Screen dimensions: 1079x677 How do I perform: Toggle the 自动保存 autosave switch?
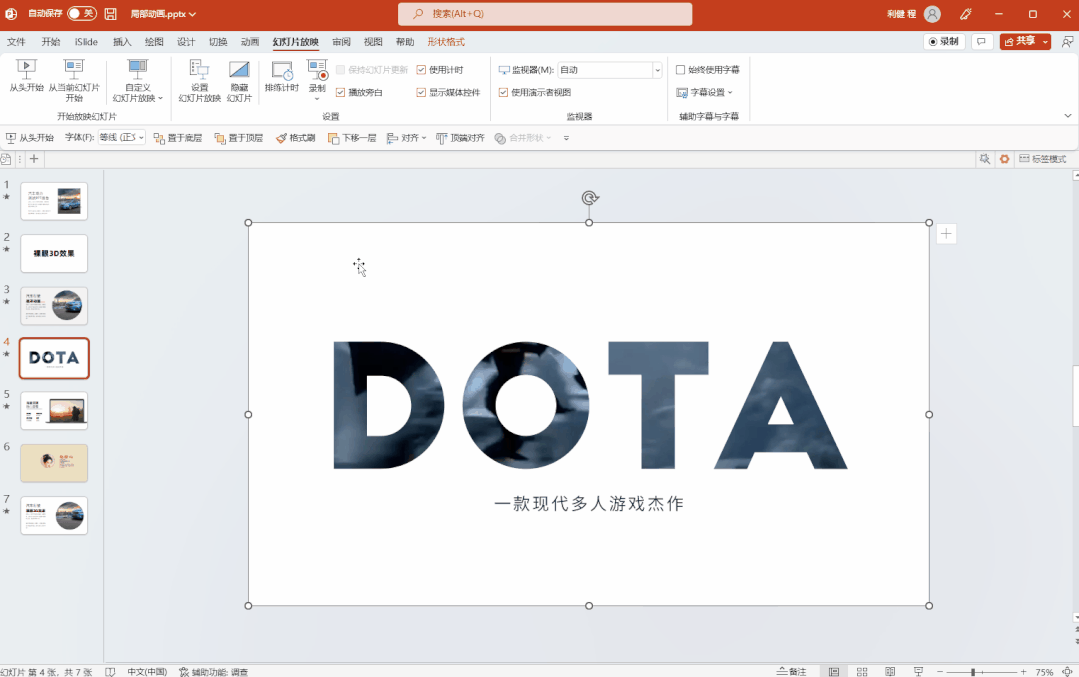pyautogui.click(x=81, y=14)
